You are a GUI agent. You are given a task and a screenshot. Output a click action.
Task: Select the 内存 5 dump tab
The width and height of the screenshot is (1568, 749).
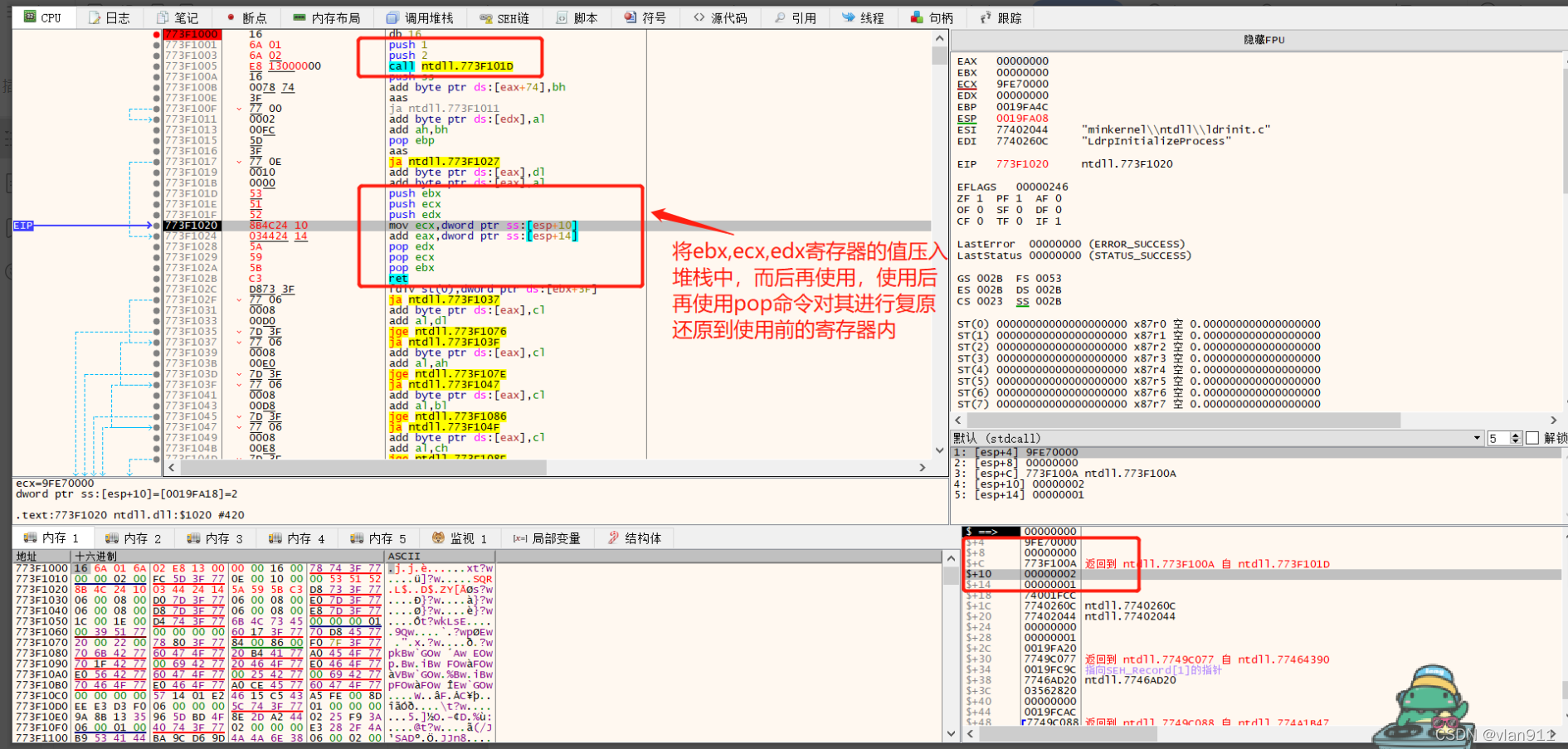click(x=377, y=538)
